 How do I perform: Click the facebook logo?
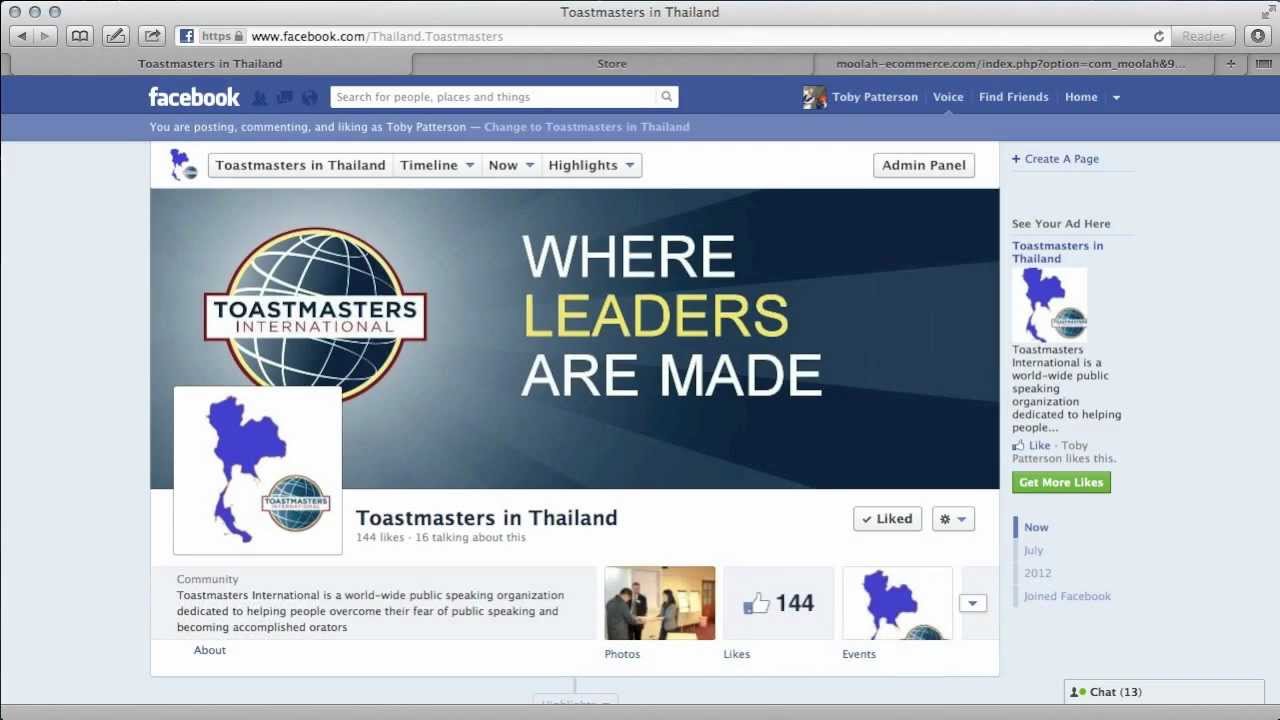(x=194, y=97)
